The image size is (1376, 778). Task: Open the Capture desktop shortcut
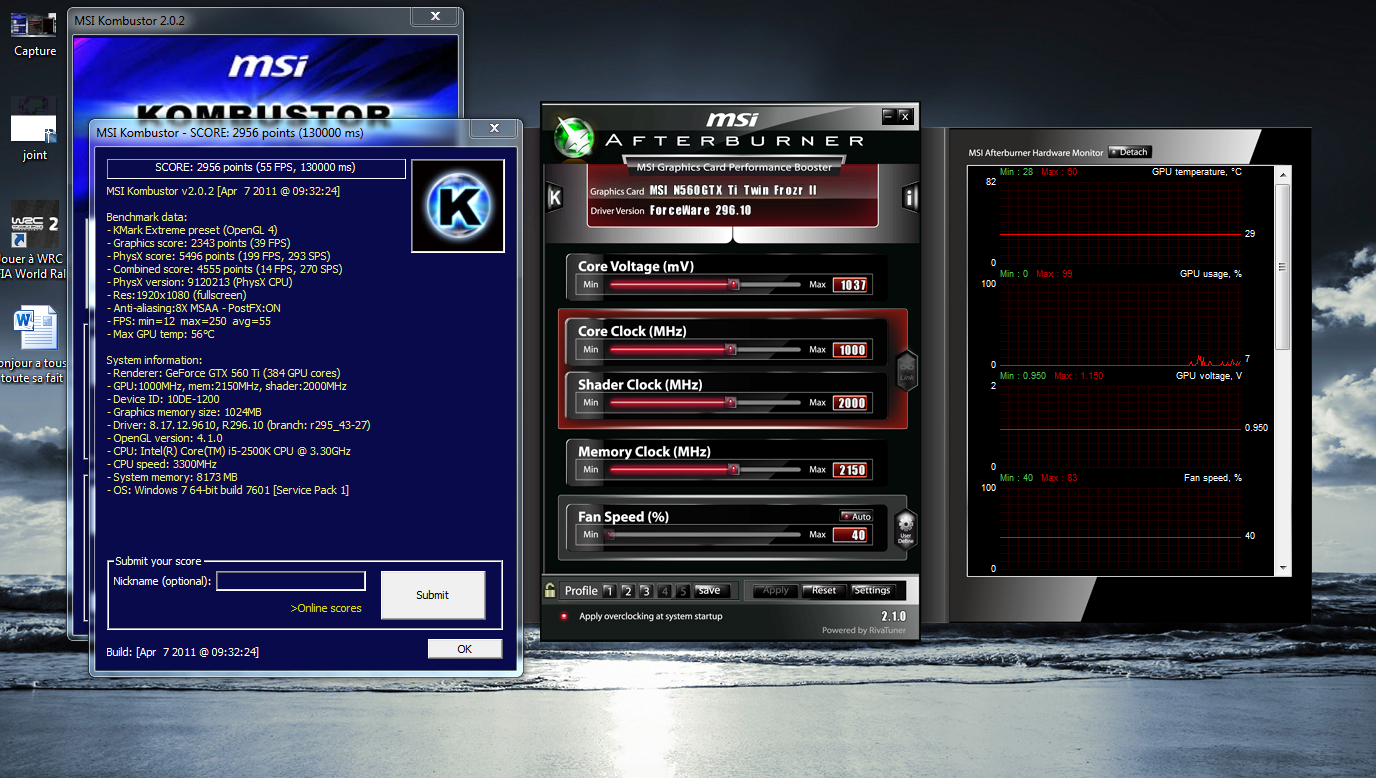click(x=34, y=30)
